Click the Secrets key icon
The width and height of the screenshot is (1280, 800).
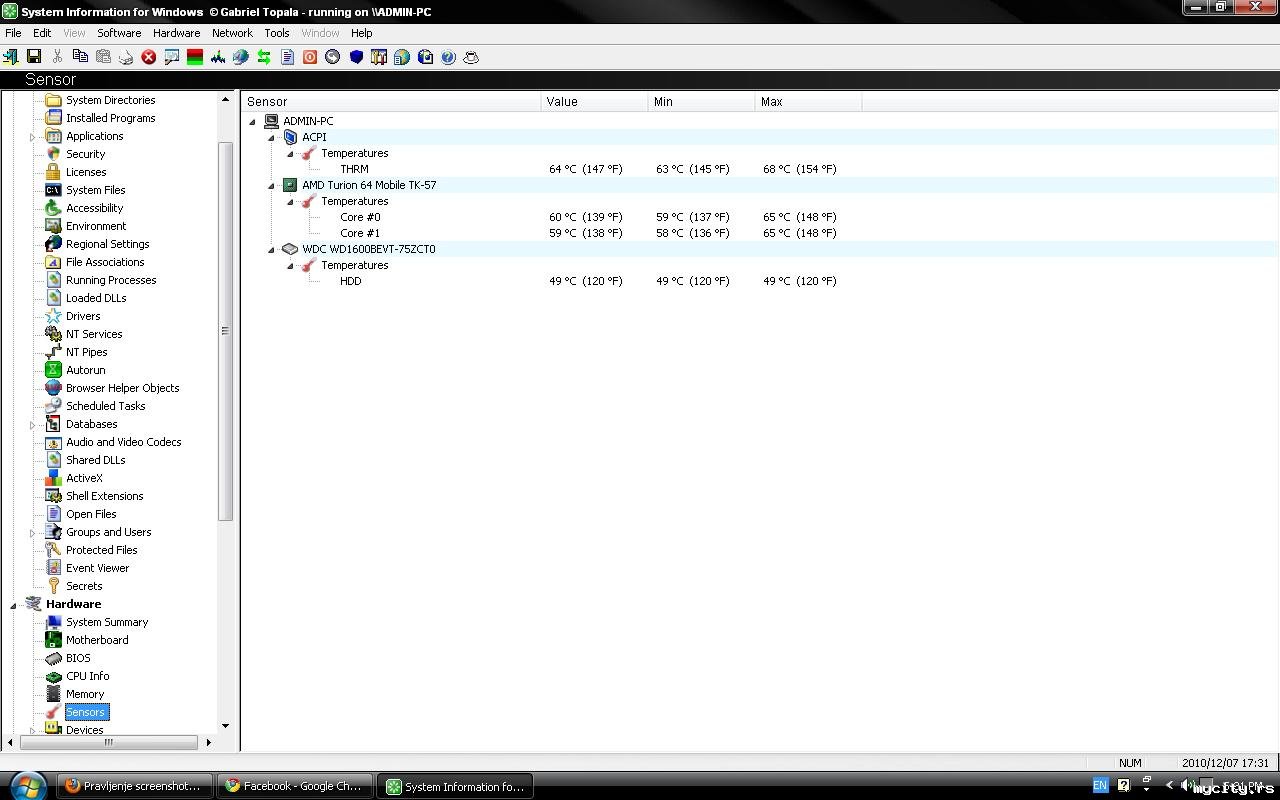(54, 586)
